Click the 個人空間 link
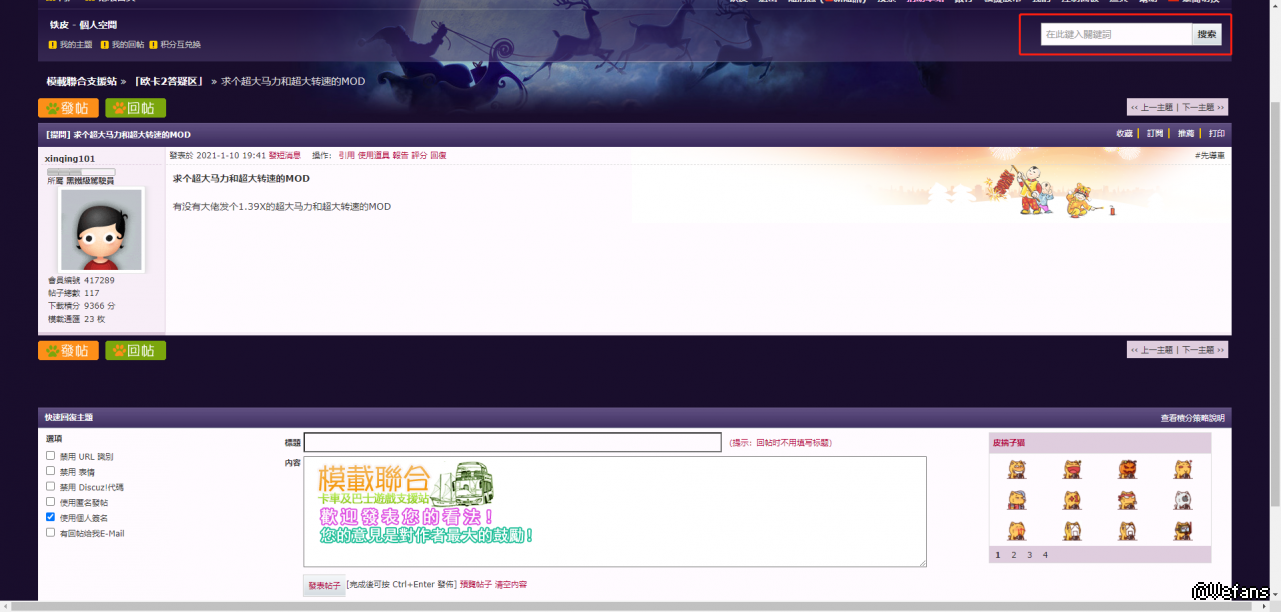Viewport: 1281px width, 612px height. pyautogui.click(x=98, y=25)
